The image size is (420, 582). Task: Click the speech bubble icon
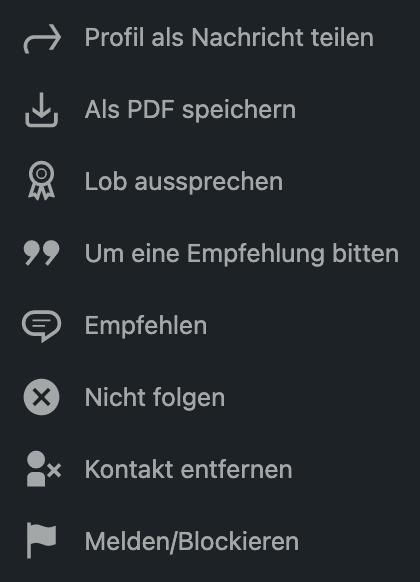[x=42, y=326]
